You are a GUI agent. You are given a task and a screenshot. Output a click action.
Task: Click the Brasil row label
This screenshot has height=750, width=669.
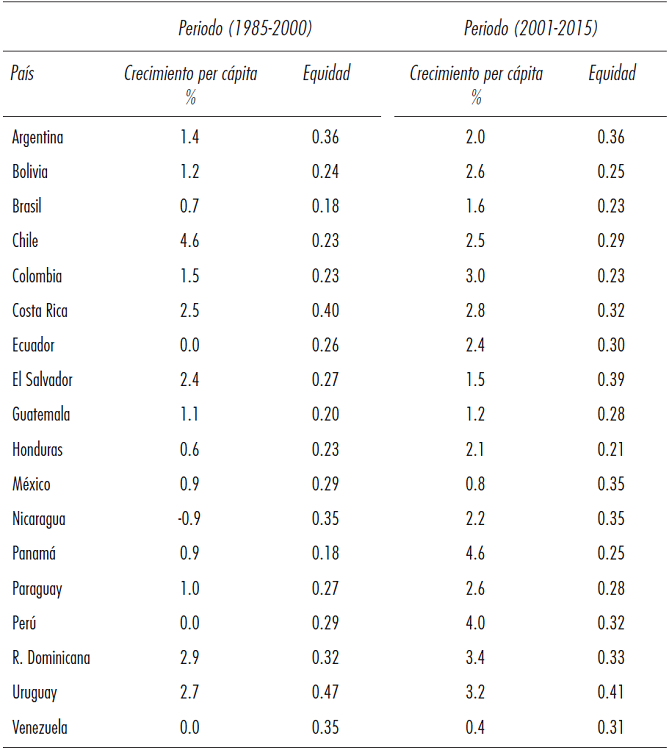(x=27, y=206)
